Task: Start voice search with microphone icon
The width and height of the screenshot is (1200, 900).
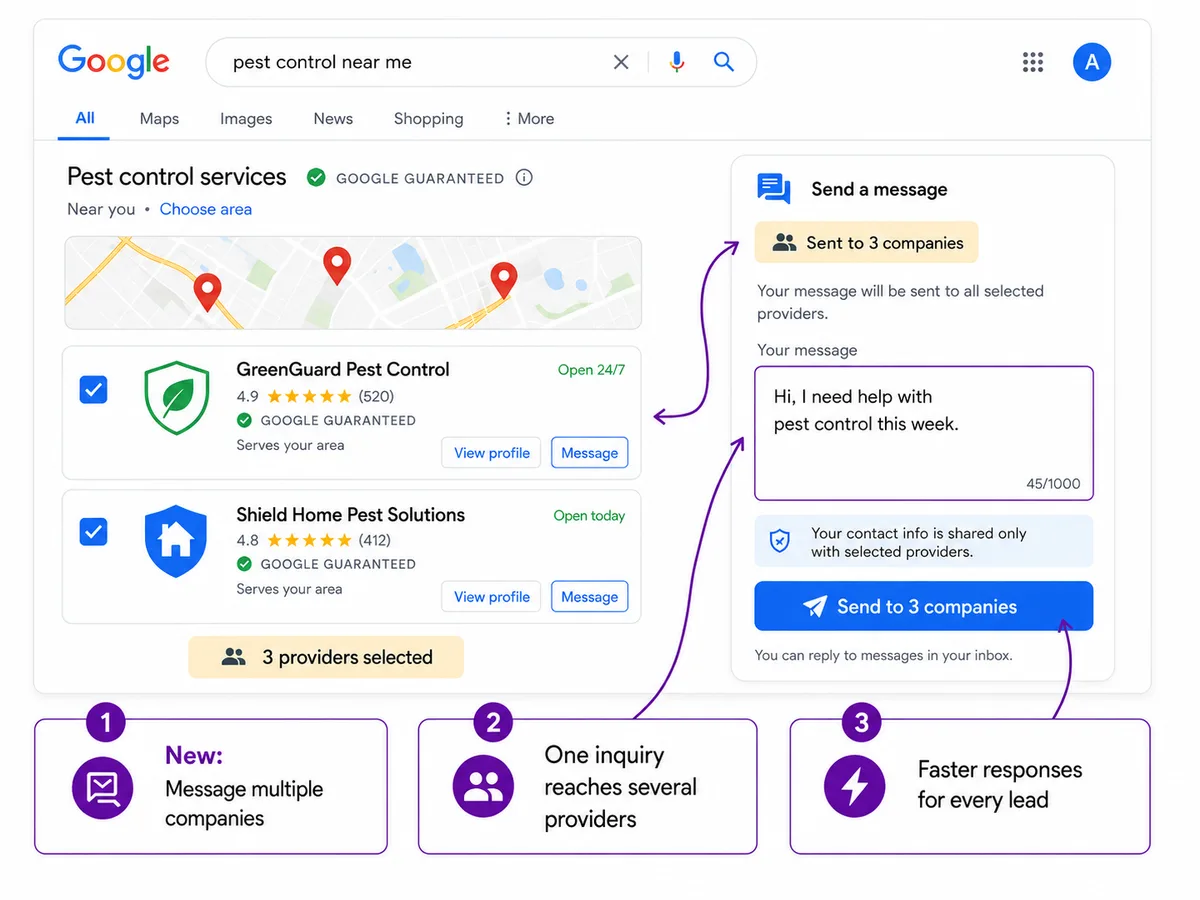Action: pos(677,62)
